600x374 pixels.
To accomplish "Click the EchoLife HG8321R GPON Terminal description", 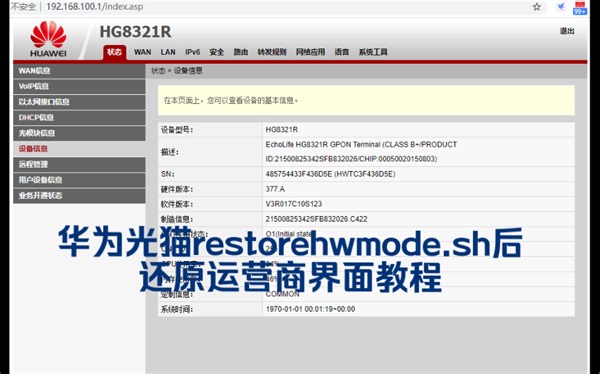I will [361, 152].
